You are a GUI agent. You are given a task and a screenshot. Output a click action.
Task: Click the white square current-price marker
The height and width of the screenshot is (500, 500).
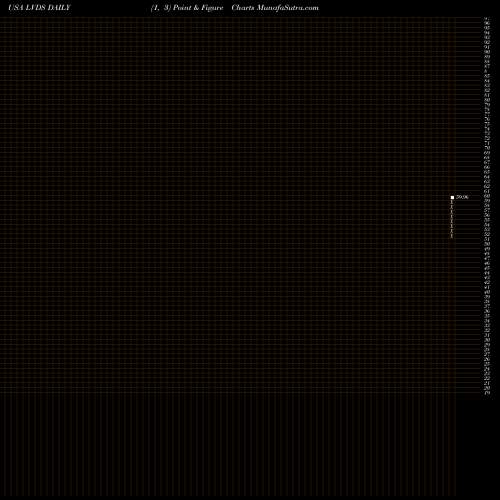click(452, 198)
